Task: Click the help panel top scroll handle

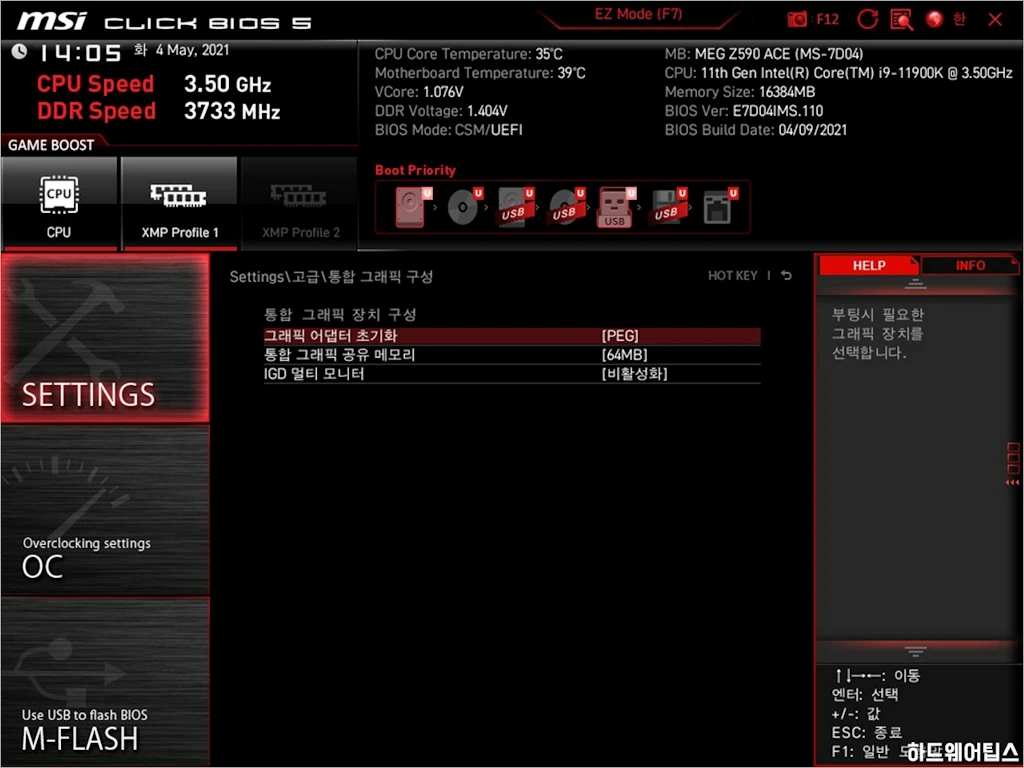Action: (915, 284)
